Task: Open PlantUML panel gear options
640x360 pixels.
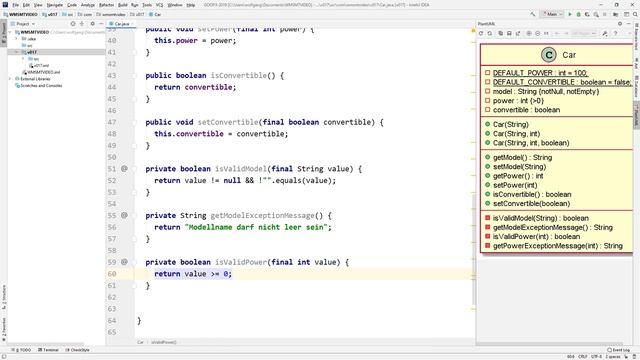Action: [x=620, y=24]
